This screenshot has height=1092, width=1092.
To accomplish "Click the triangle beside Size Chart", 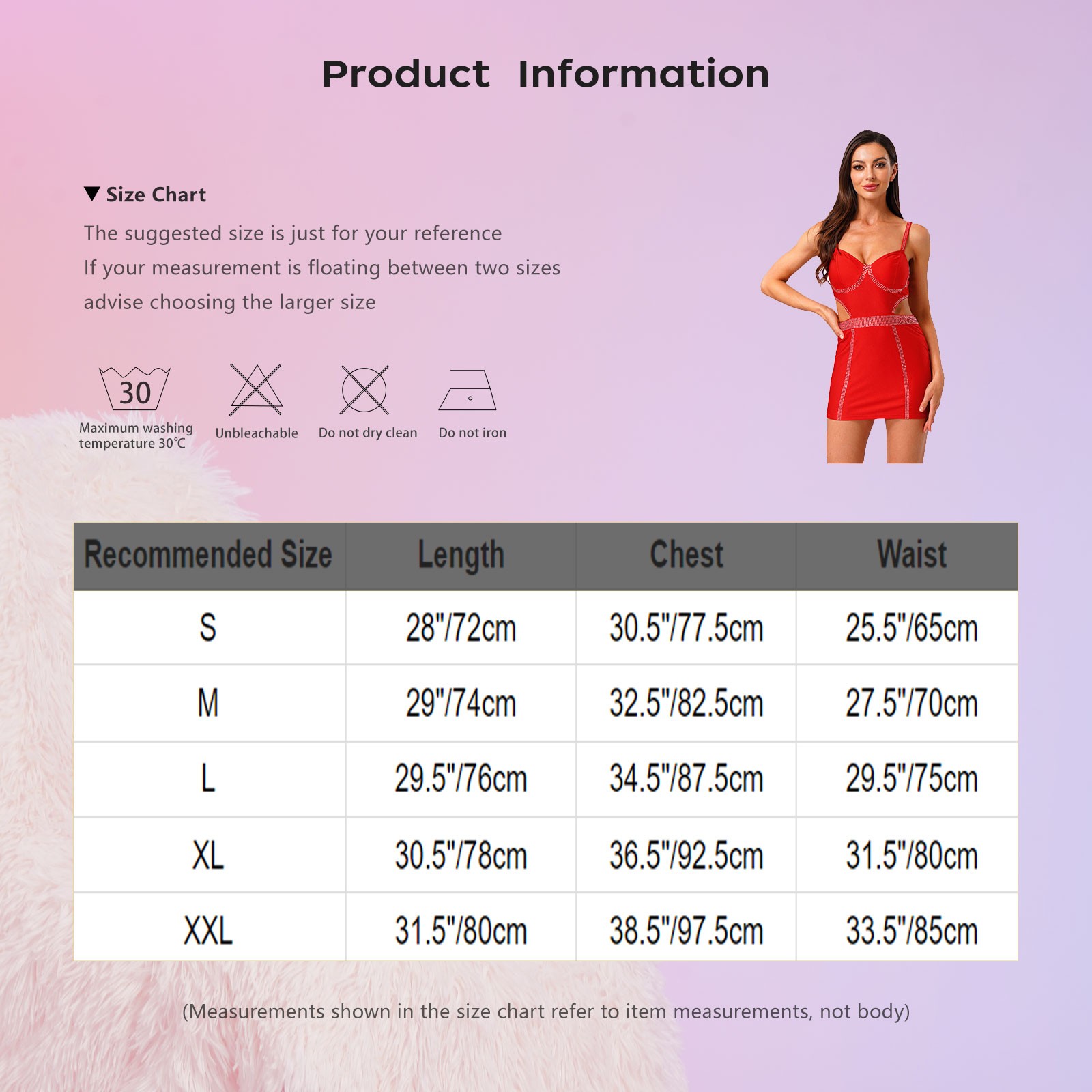I will 92,194.
